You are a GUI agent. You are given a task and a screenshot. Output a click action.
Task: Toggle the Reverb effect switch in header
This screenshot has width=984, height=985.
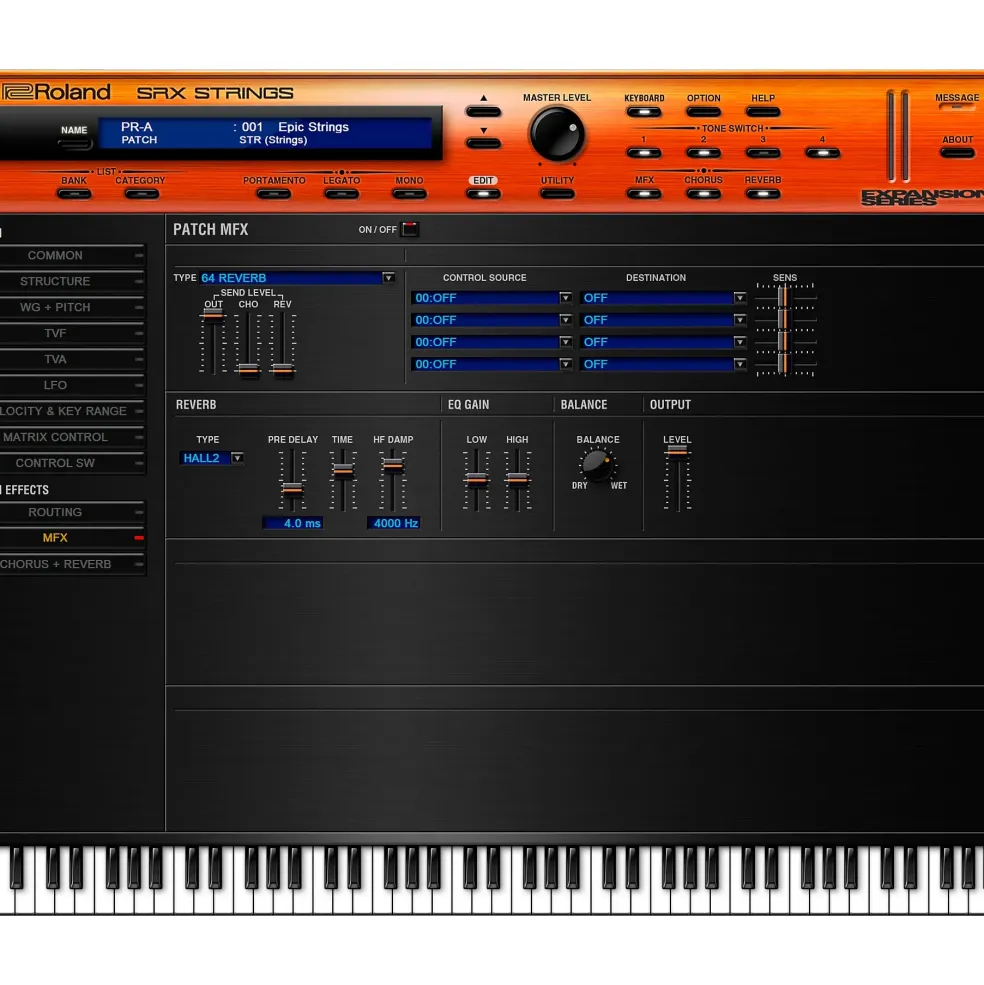[763, 194]
